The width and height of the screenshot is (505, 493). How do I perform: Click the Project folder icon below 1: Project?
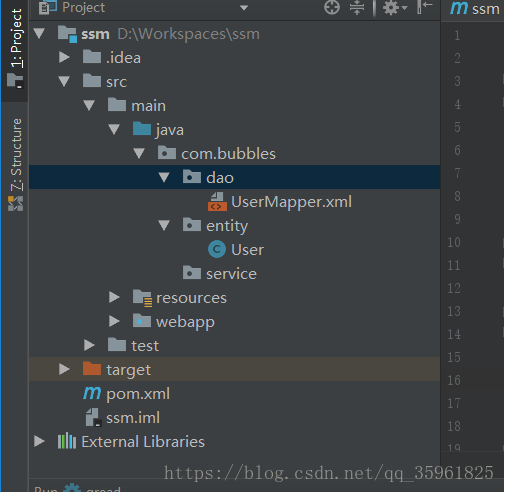[x=15, y=81]
